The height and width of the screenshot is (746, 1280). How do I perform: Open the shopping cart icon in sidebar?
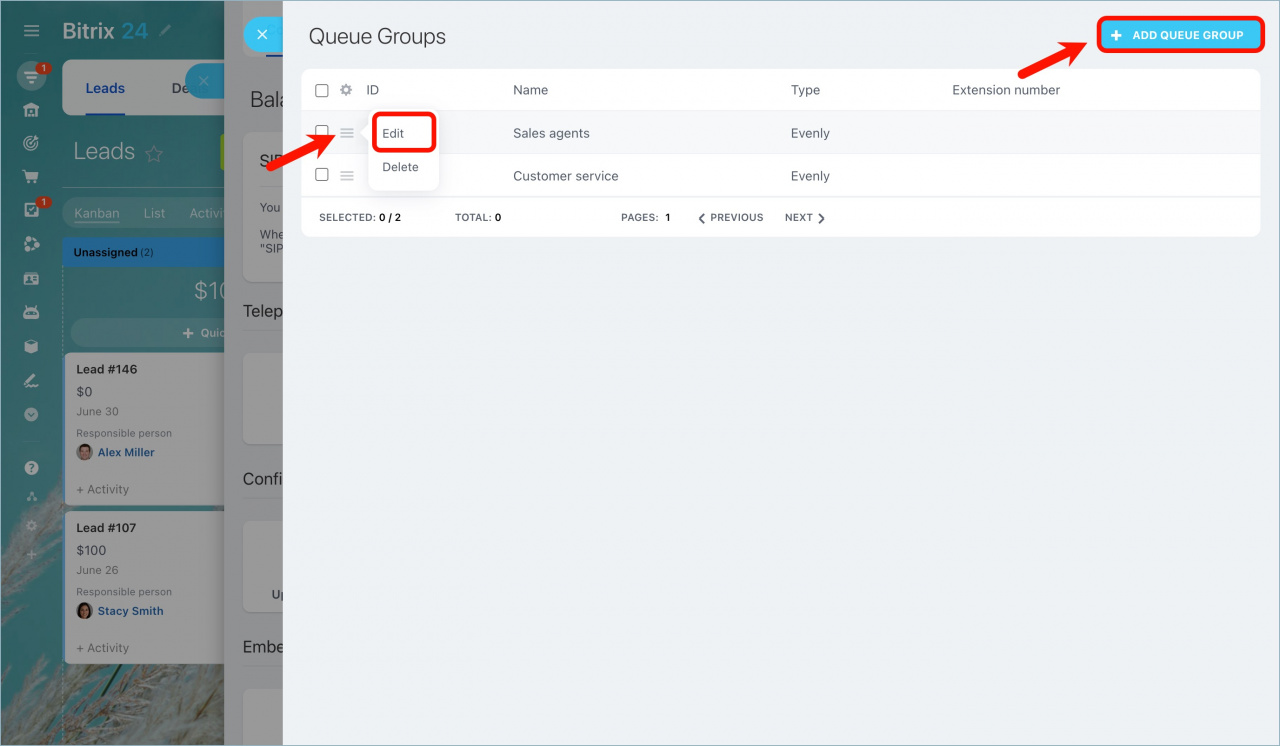31,177
